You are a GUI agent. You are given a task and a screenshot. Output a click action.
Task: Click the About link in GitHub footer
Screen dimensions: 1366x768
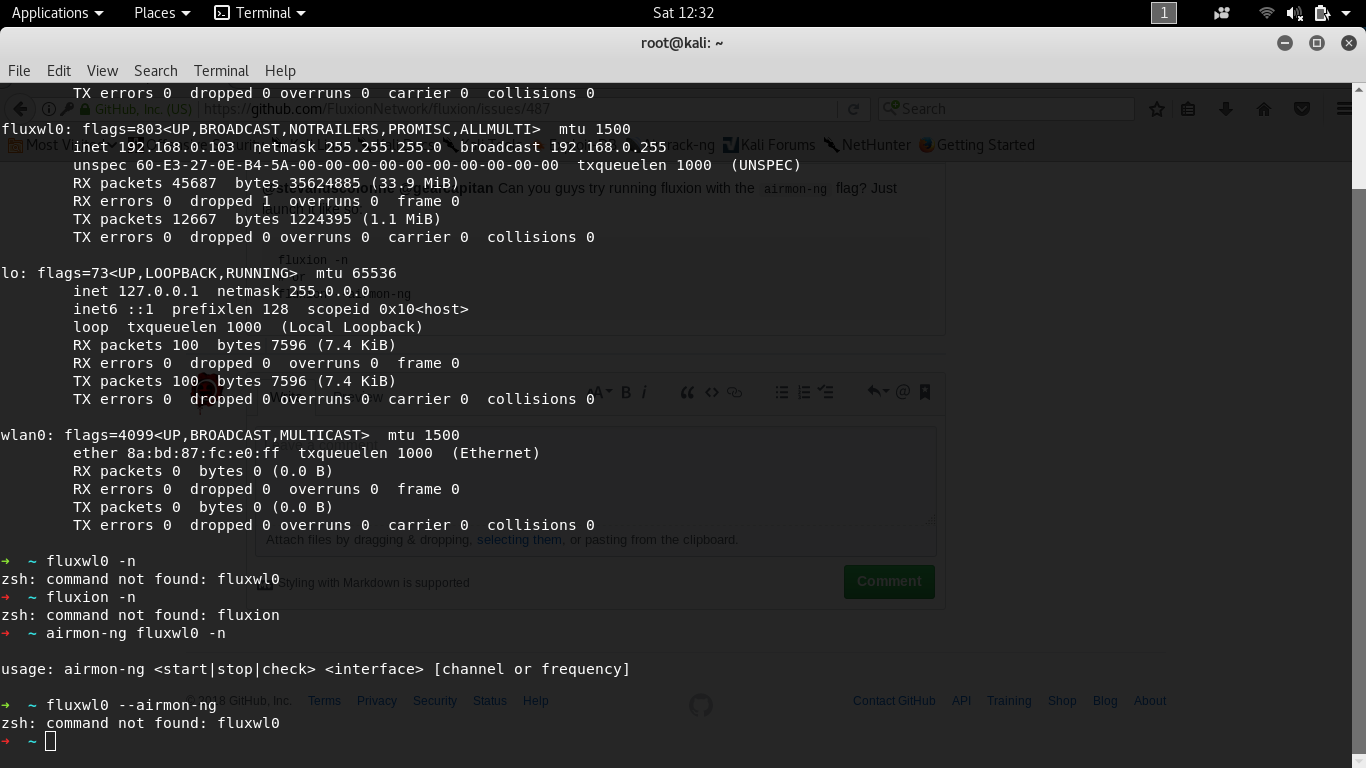tap(1150, 701)
